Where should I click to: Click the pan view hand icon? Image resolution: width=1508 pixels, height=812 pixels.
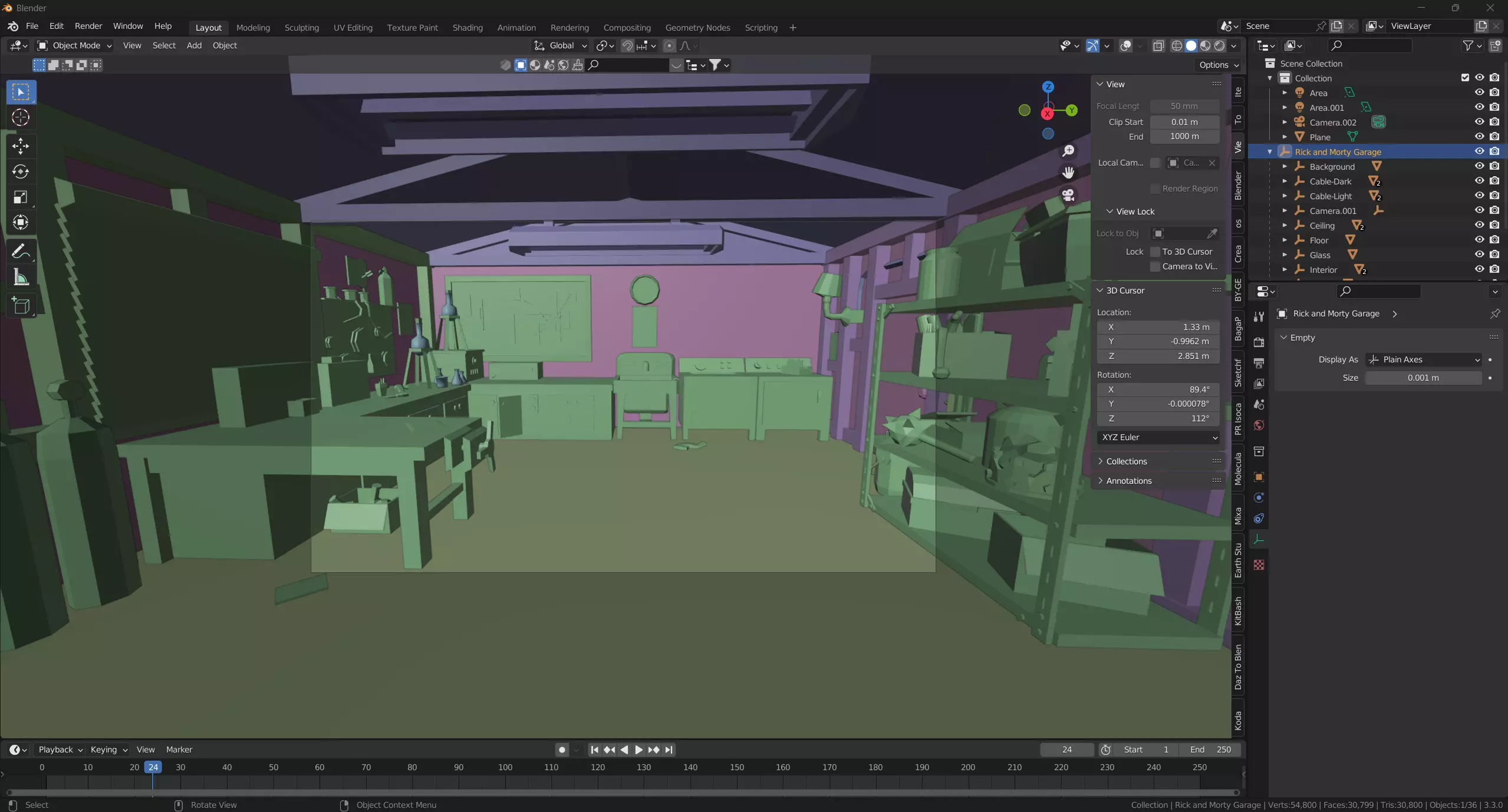coord(1068,173)
